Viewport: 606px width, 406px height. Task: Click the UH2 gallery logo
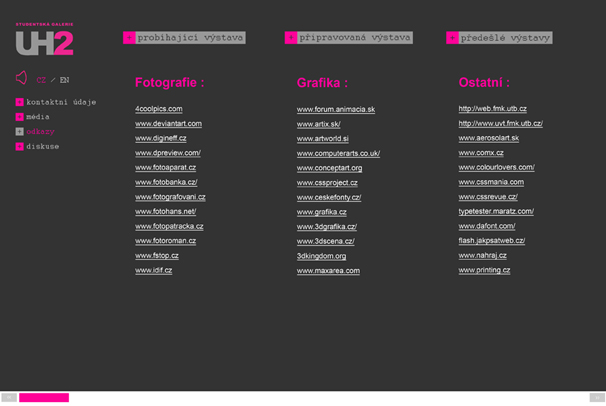44,41
